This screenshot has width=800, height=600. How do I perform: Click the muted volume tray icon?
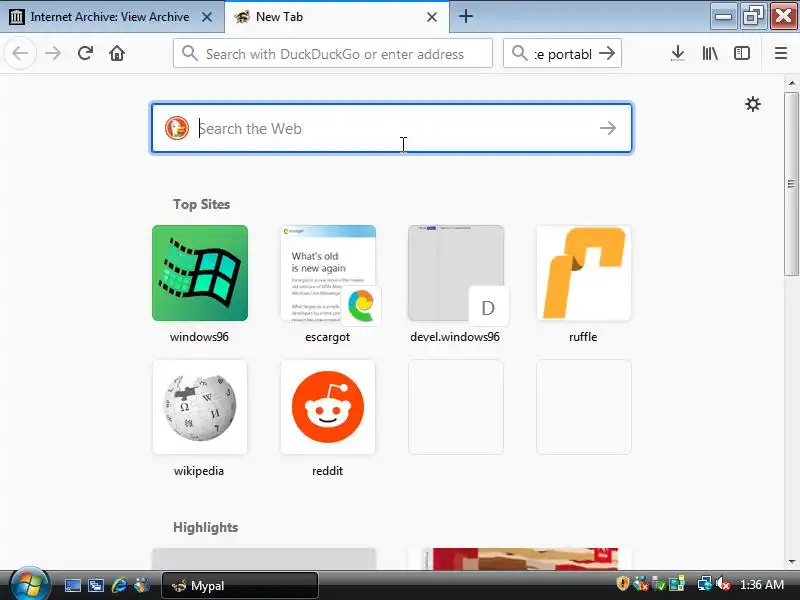tap(722, 583)
